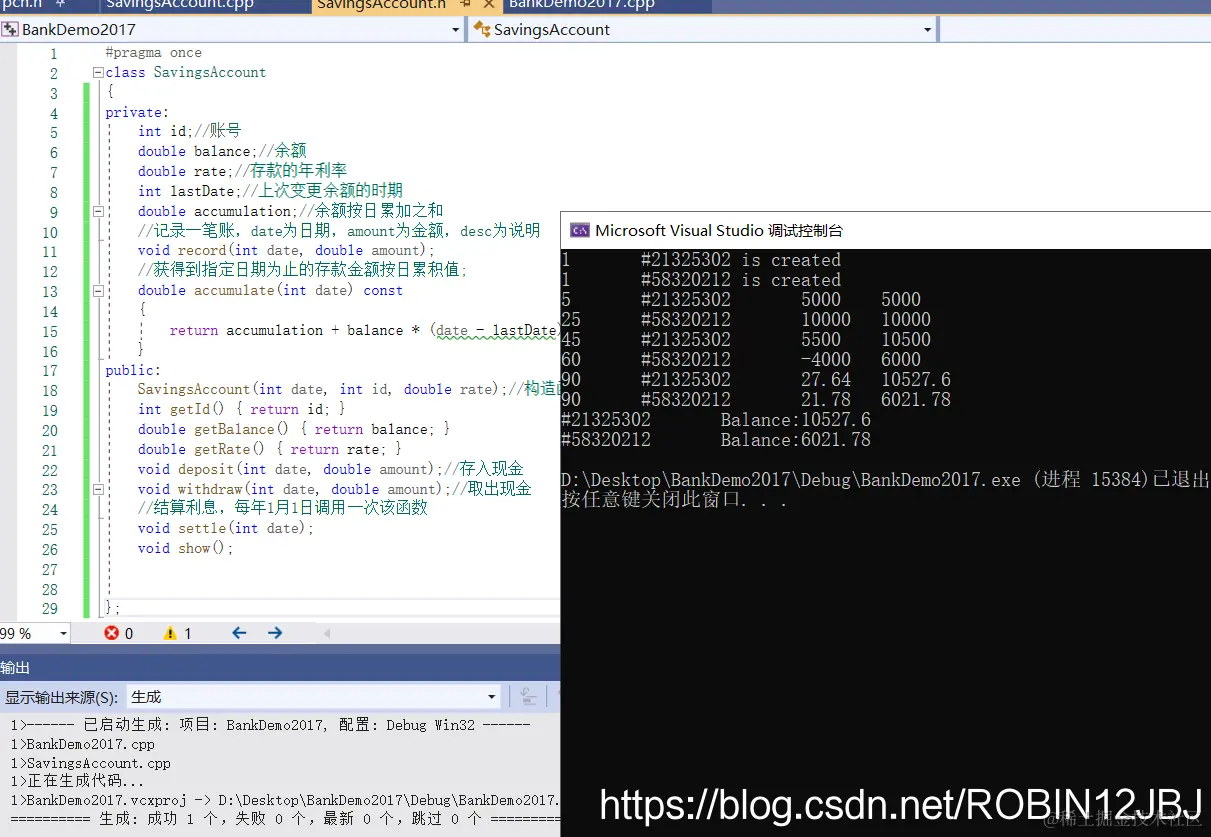Screen dimensions: 1211x837
Task: Click the 显示输出来源(S): label
Action: 62,697
